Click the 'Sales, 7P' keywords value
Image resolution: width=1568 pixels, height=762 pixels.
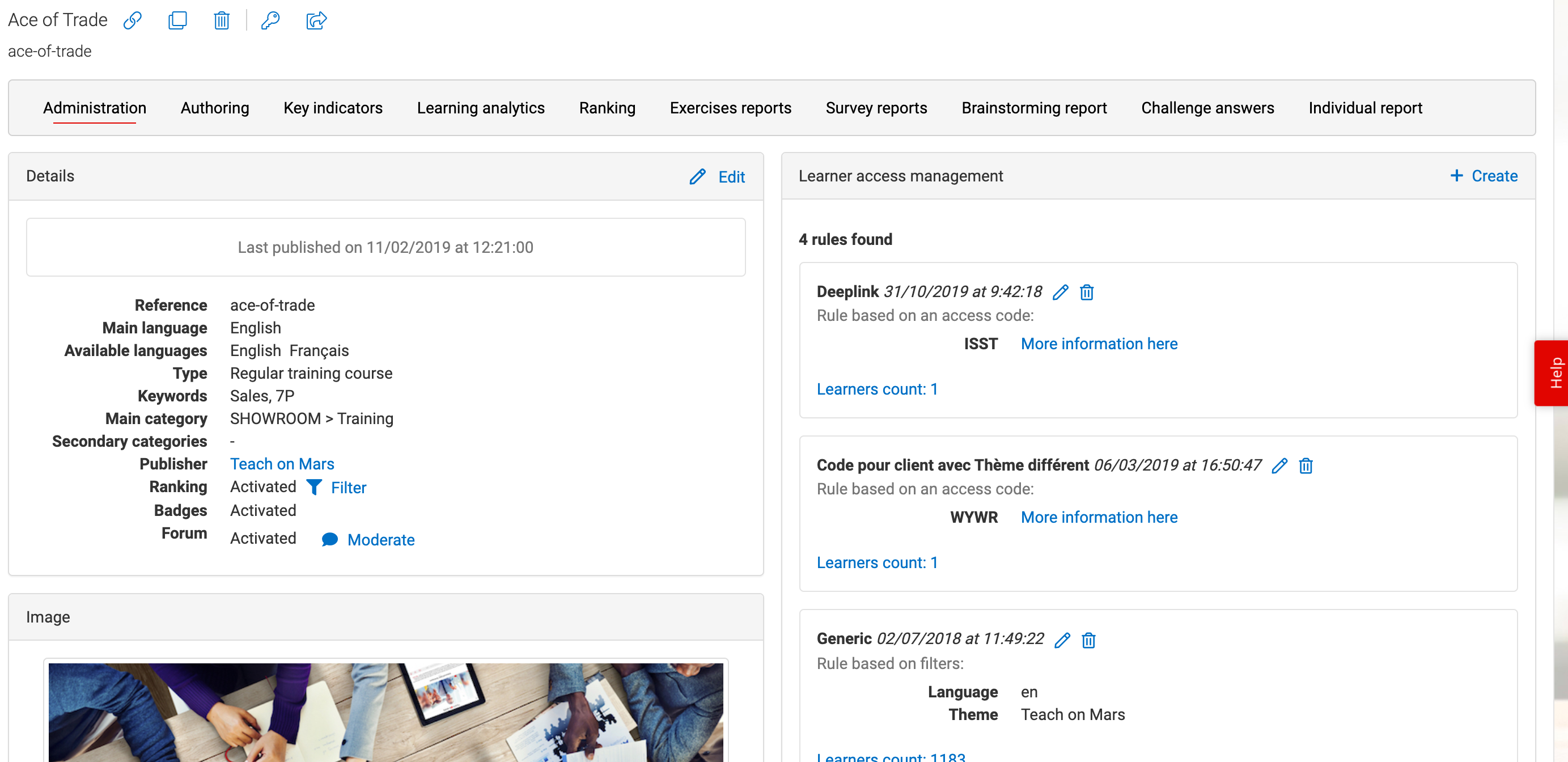262,396
